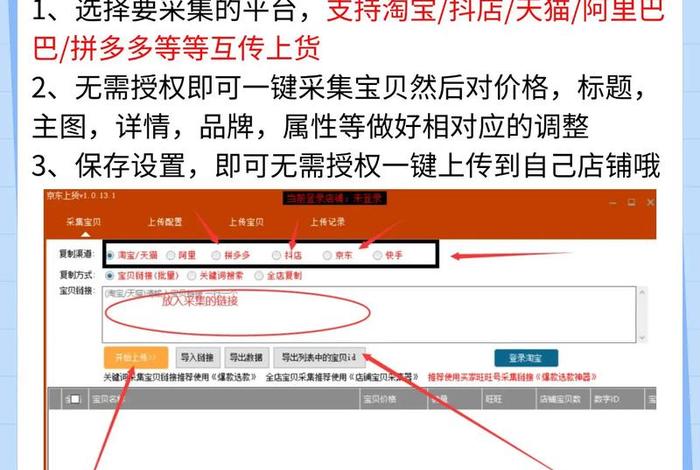The height and width of the screenshot is (470, 700).
Task: Choose the 关键词搜索 copy method
Action: coord(192,276)
